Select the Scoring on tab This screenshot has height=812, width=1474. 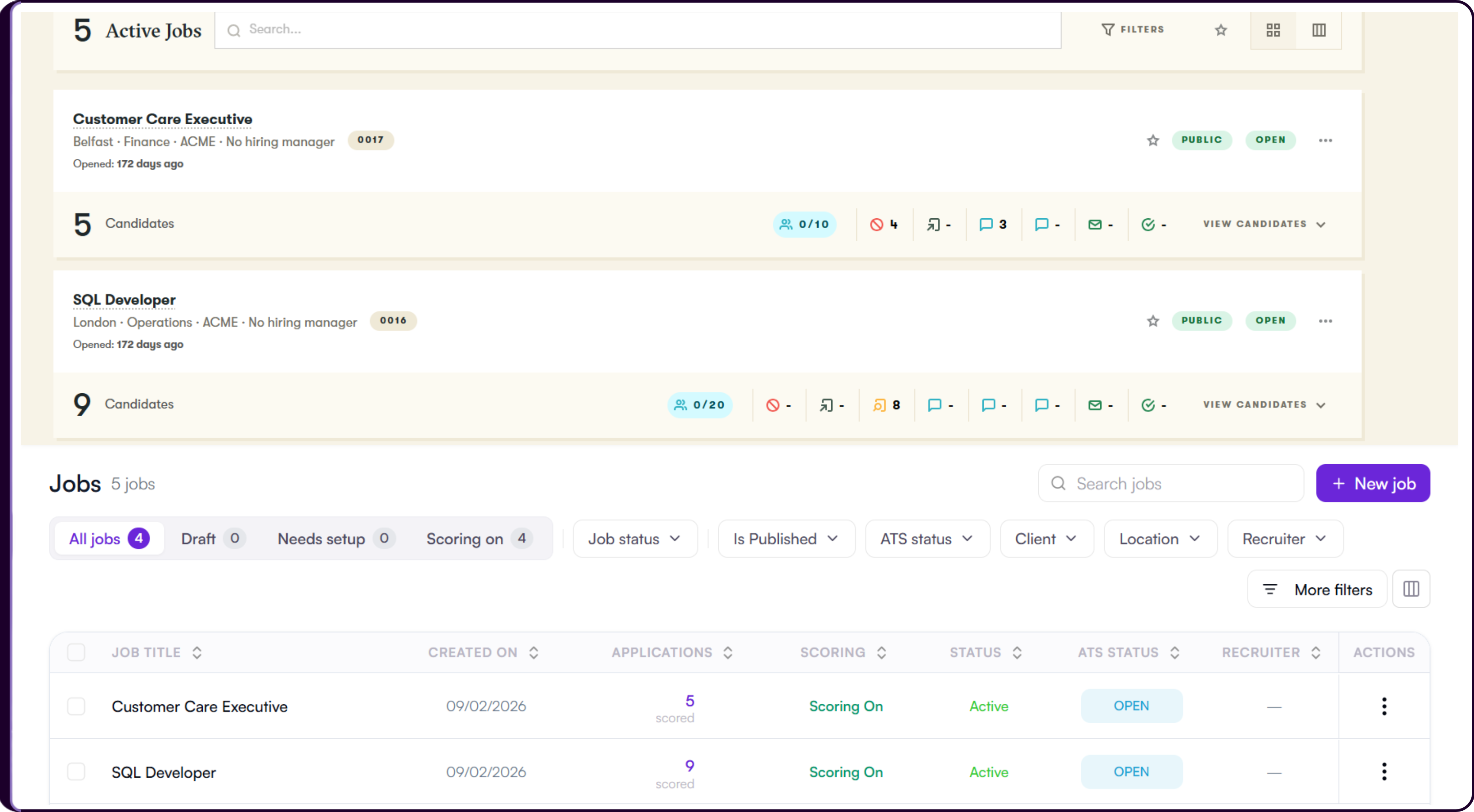[x=479, y=539]
